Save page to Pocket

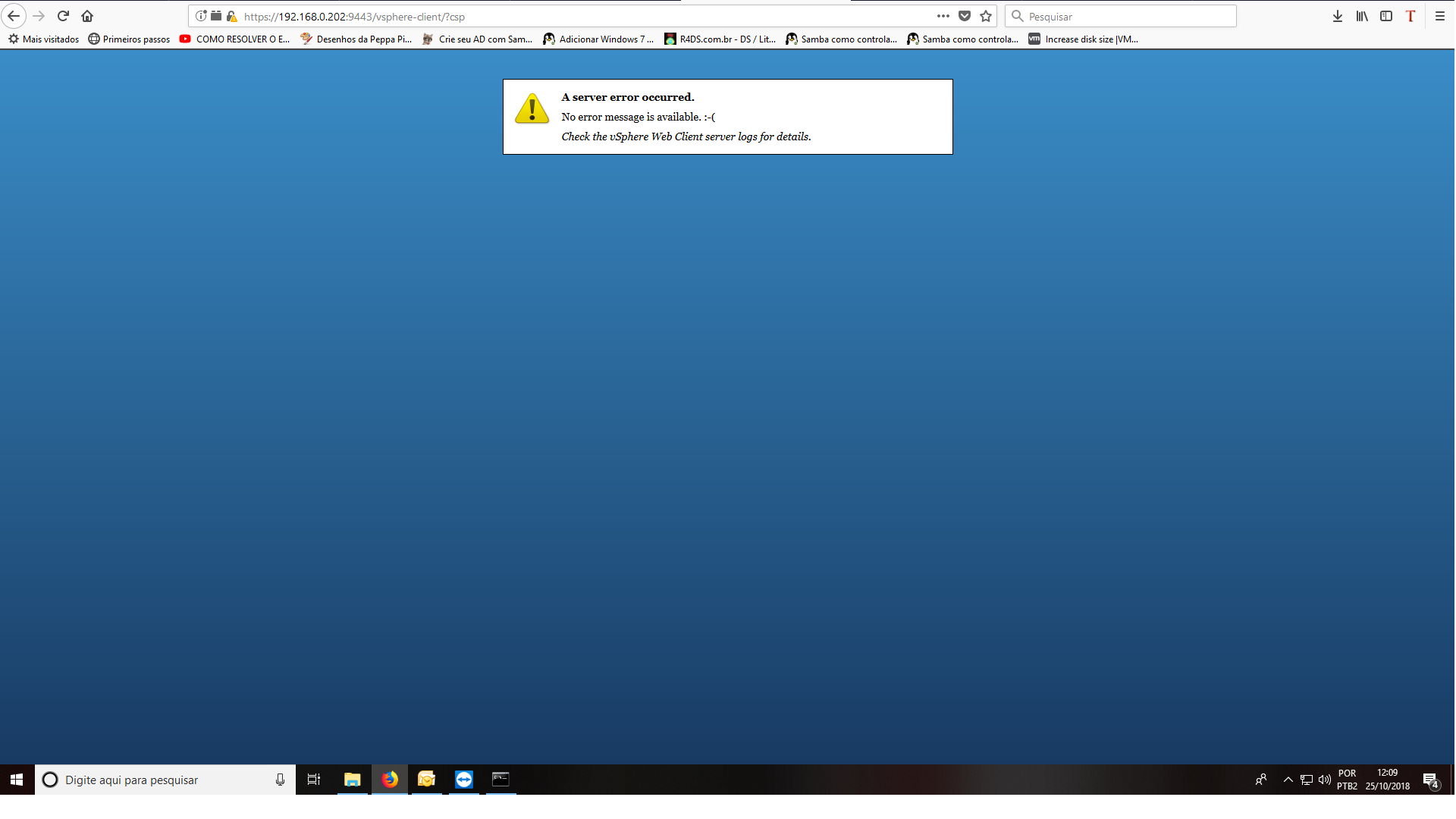[965, 16]
